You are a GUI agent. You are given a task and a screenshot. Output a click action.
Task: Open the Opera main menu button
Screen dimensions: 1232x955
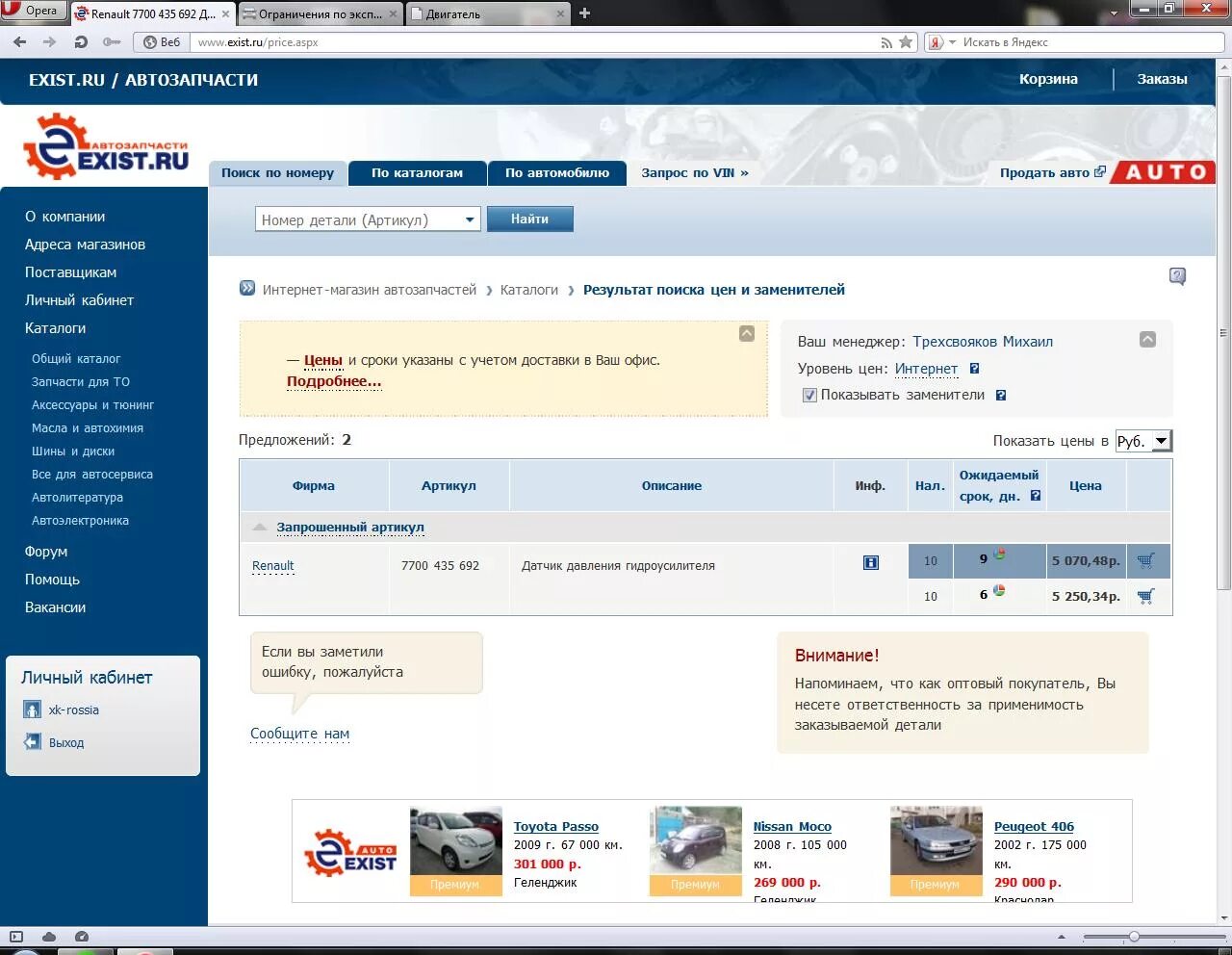[x=33, y=11]
